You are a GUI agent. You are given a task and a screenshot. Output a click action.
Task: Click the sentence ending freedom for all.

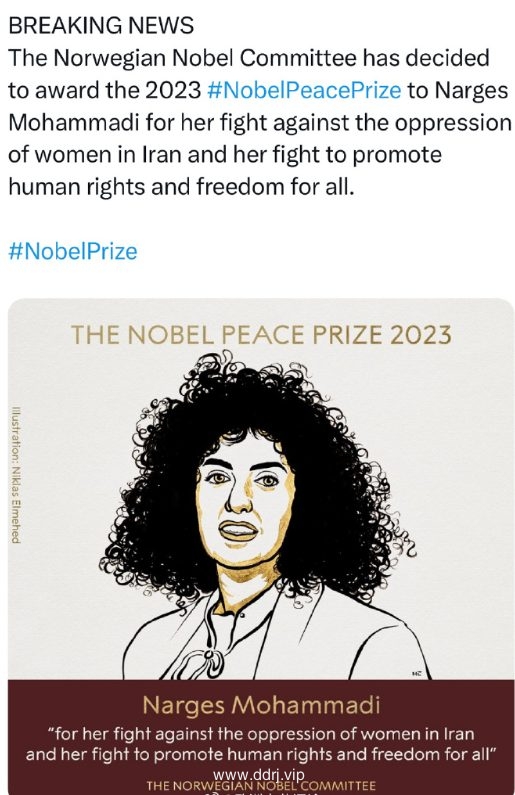pyautogui.click(x=180, y=187)
